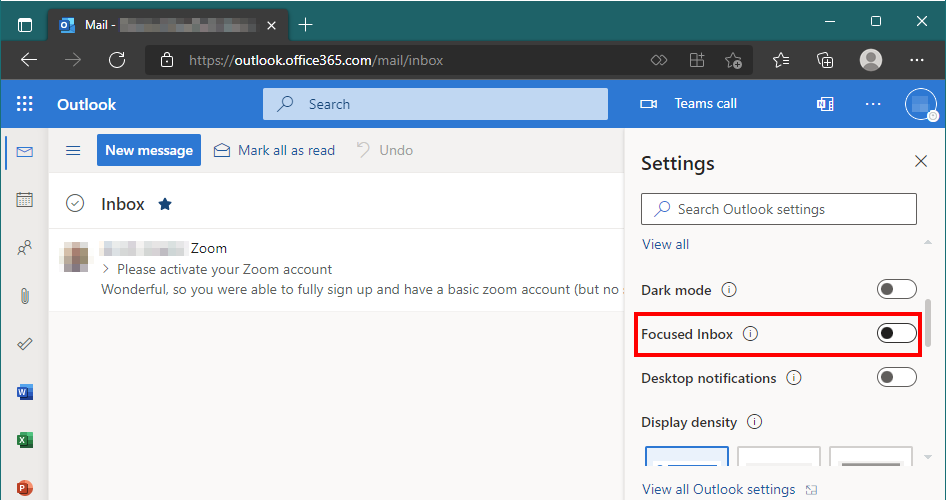Select all messages with Inbox circle checkbox
This screenshot has width=946, height=500.
click(x=74, y=204)
